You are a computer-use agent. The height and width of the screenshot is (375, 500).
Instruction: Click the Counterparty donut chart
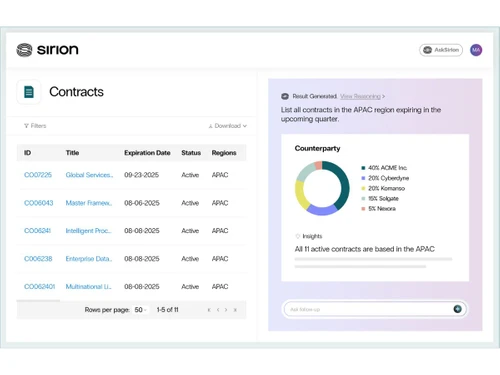(322, 188)
